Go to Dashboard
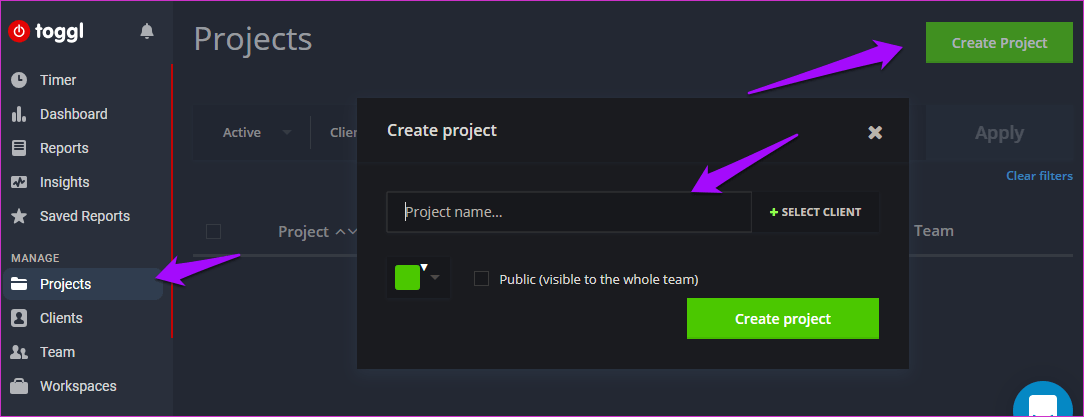The width and height of the screenshot is (1084, 417). (x=73, y=114)
